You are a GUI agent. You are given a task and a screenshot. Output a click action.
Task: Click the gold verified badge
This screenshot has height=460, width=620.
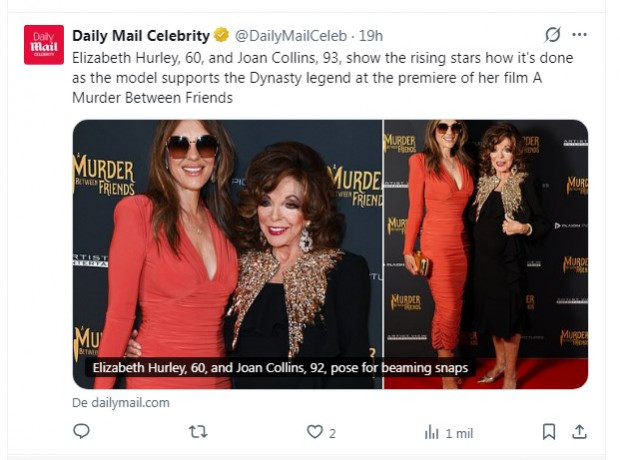click(x=221, y=35)
